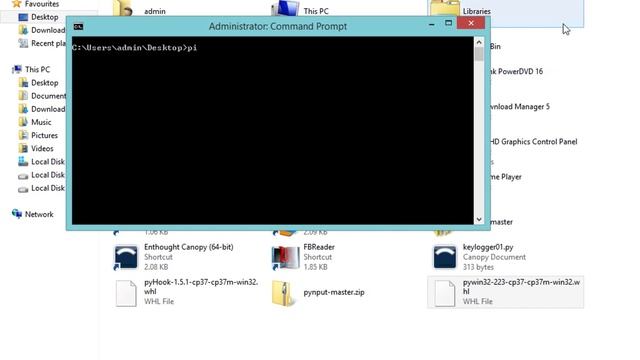Image resolution: width=640 pixels, height=360 pixels.
Task: Click the Command Prompt title bar text
Action: pos(278,26)
